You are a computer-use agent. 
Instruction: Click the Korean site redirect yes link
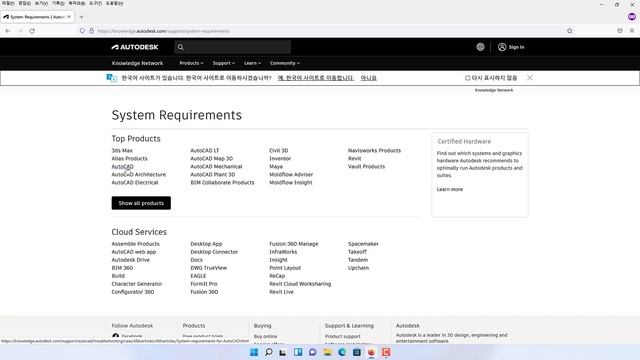click(x=316, y=78)
